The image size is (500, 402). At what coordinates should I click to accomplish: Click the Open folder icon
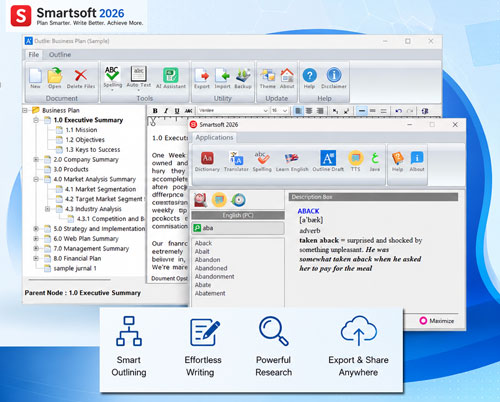(55, 75)
